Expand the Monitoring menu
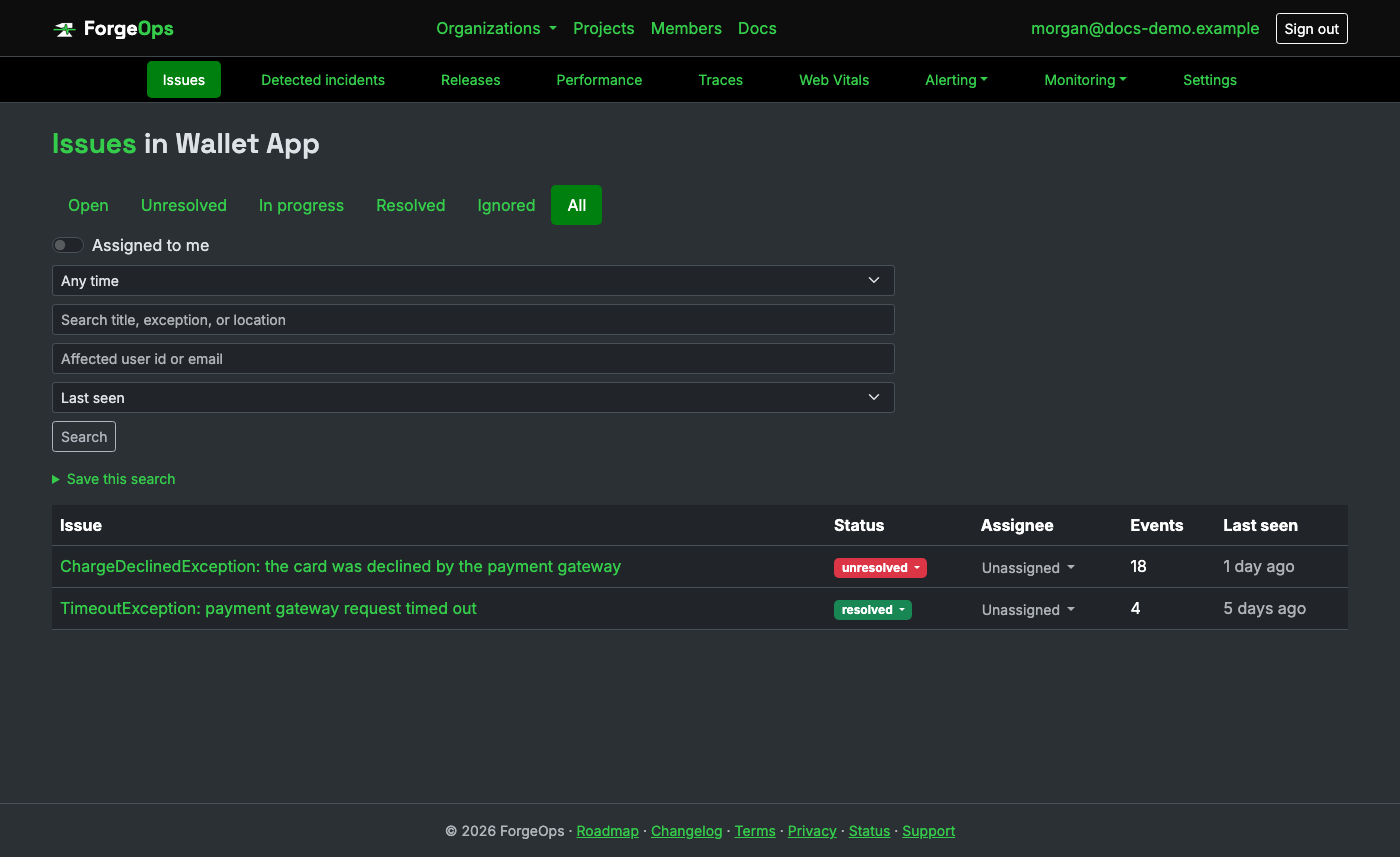1400x857 pixels. pyautogui.click(x=1085, y=80)
